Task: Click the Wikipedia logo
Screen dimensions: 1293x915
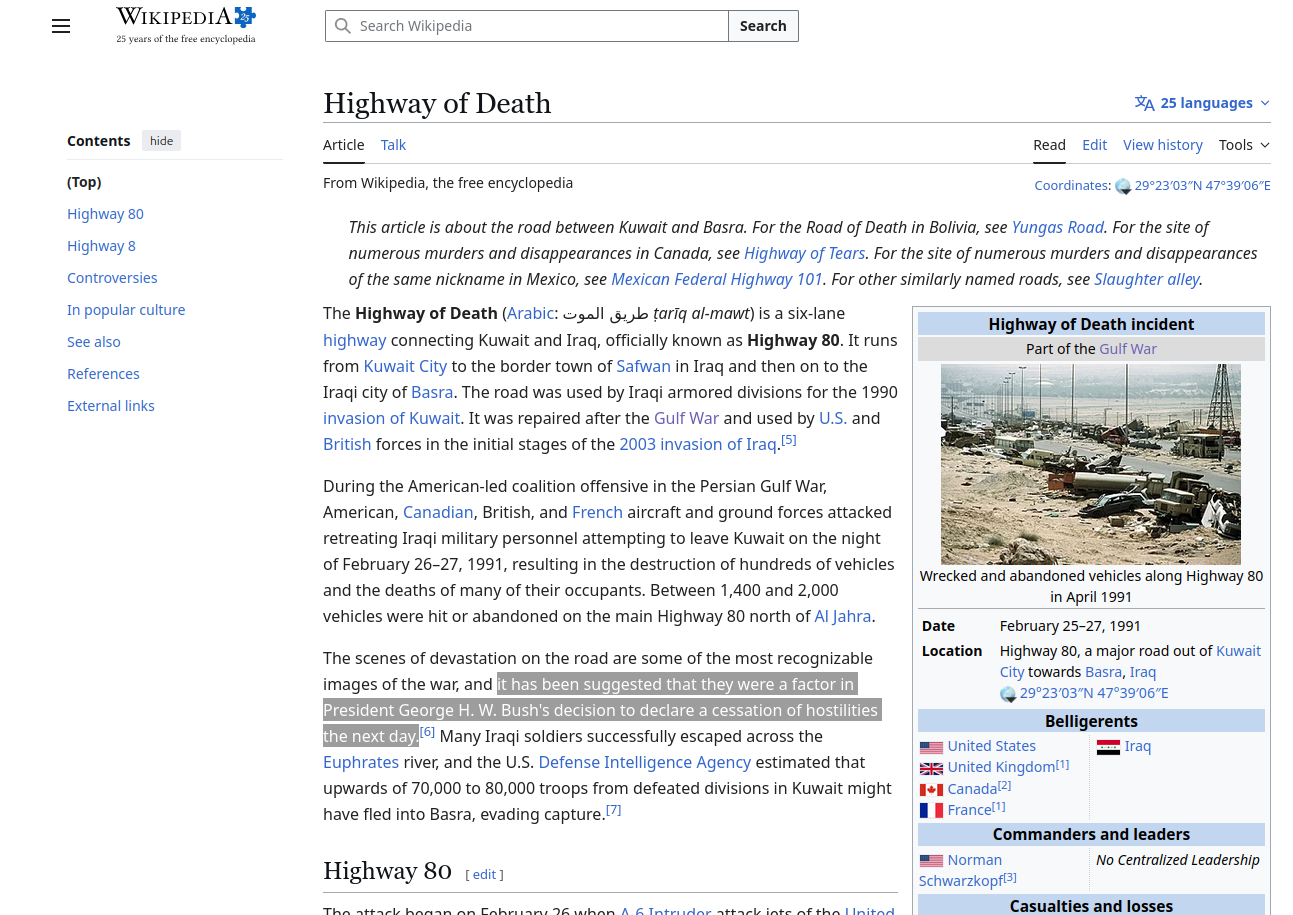Action: click(186, 25)
